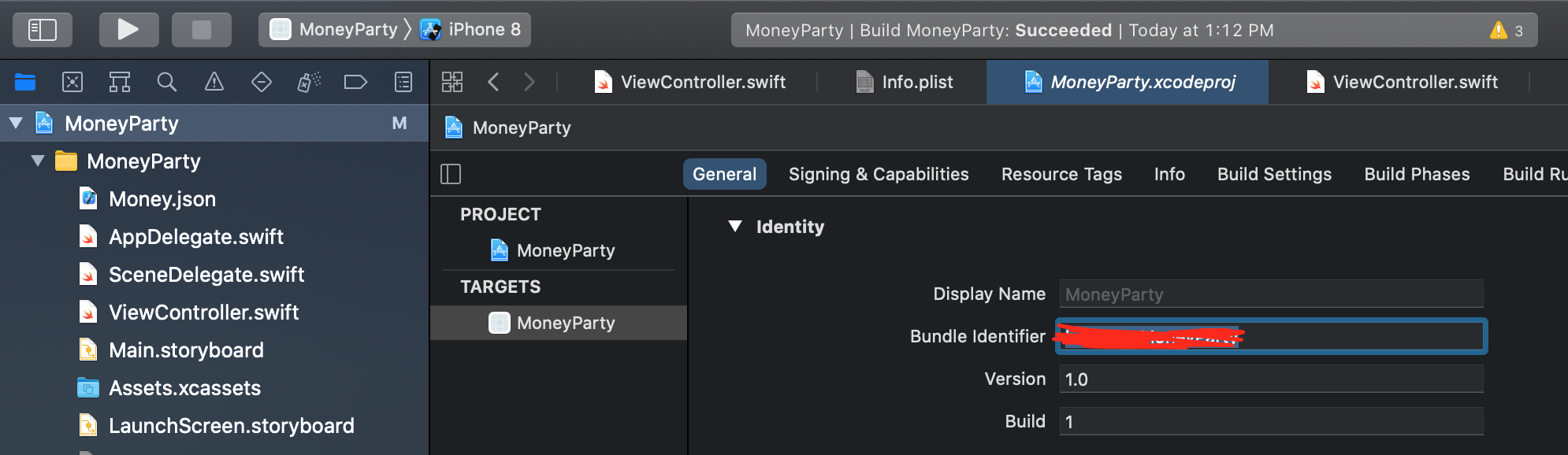This screenshot has height=455, width=1568.
Task: Select the MoneyParty.xcodeproj tab
Action: coord(1128,82)
